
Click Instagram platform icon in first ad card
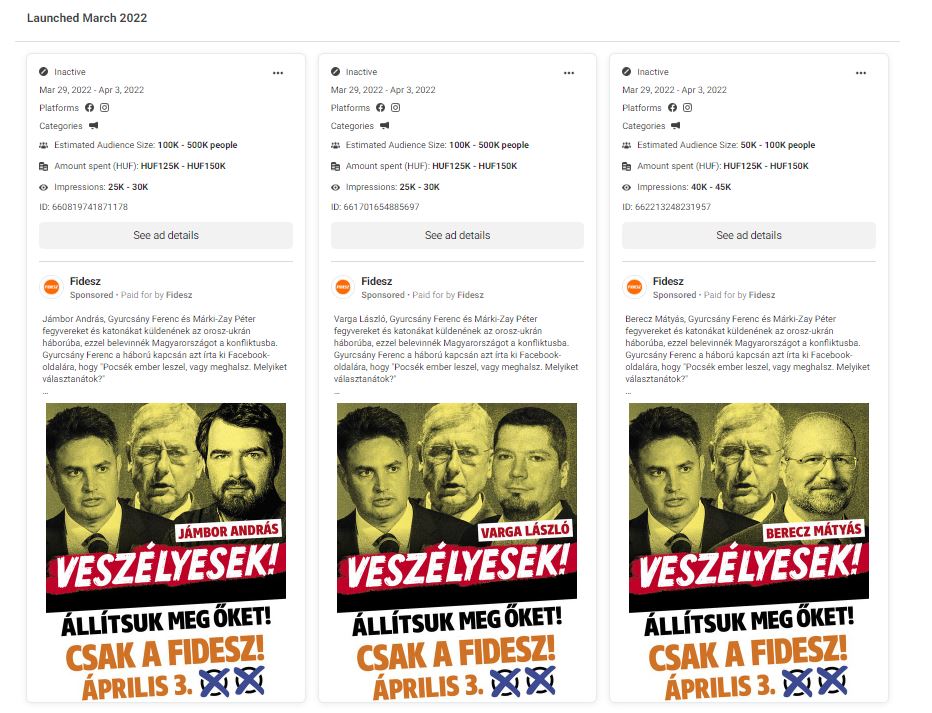click(x=105, y=108)
